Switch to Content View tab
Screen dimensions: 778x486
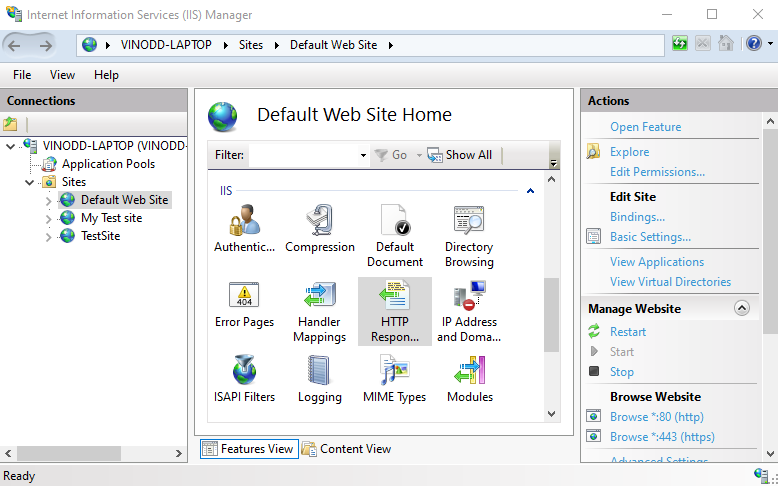[x=346, y=449]
